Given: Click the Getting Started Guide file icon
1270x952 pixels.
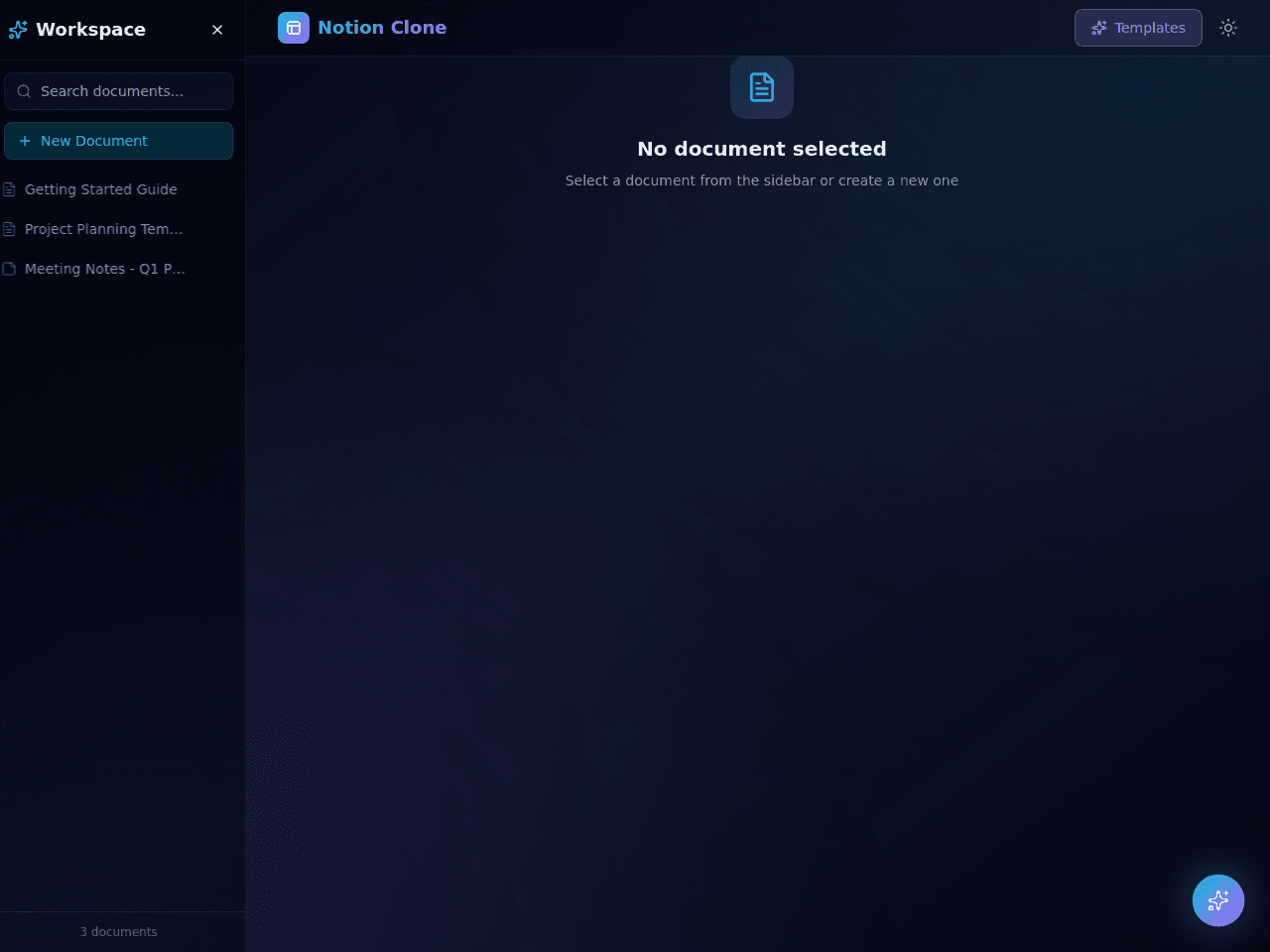Looking at the screenshot, I should 9,189.
